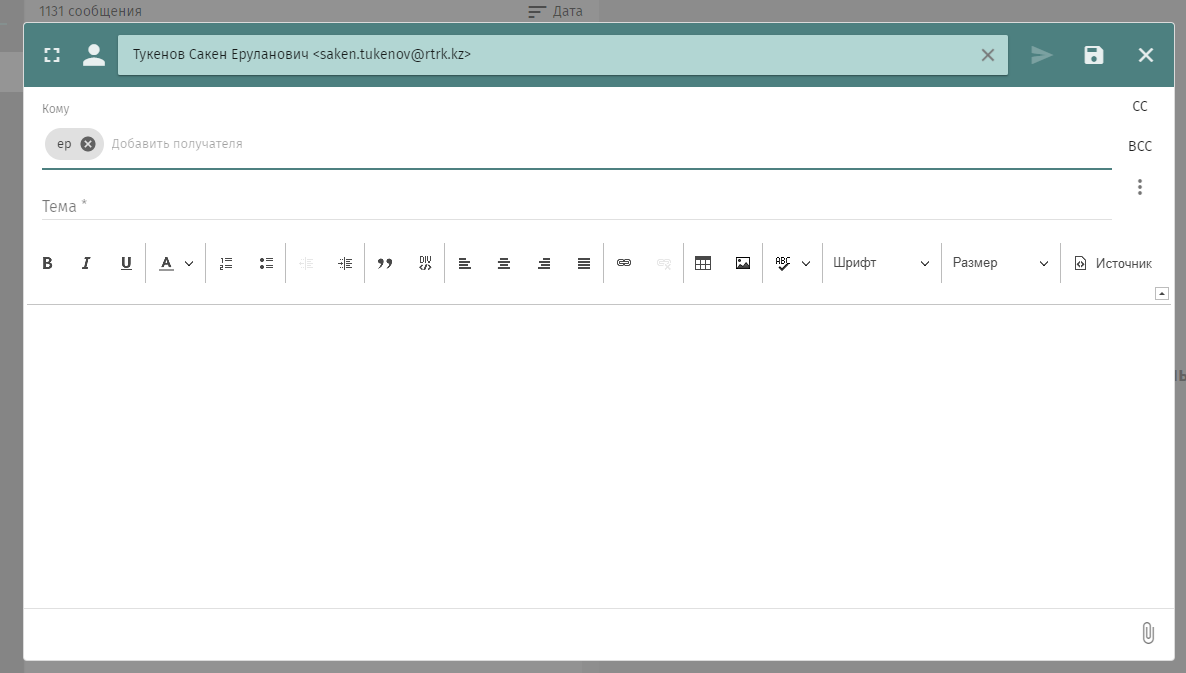Toggle italic text formatting
The width and height of the screenshot is (1186, 673).
click(x=86, y=263)
